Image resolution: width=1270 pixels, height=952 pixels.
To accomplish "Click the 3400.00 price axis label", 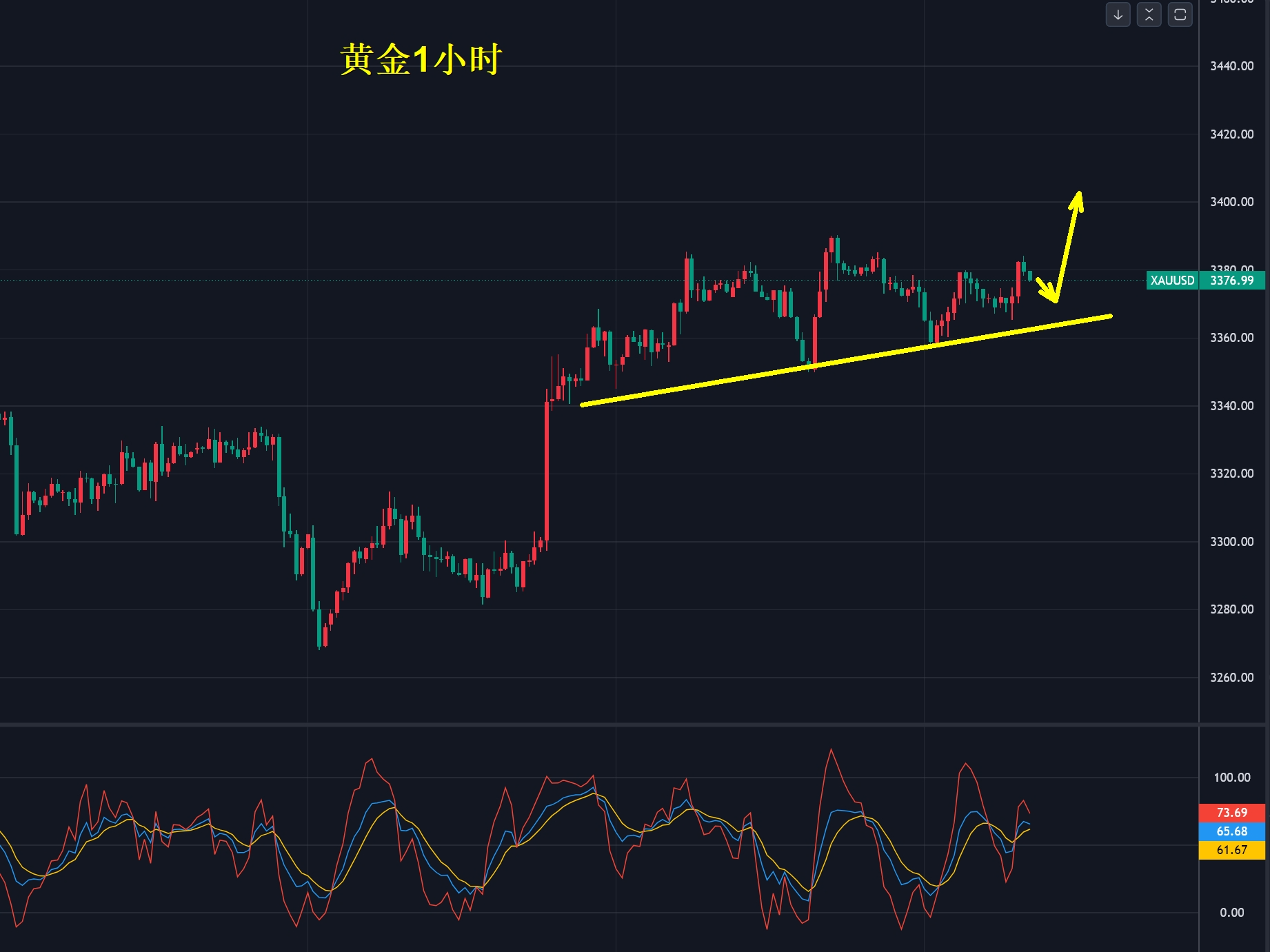I will pos(1232,202).
